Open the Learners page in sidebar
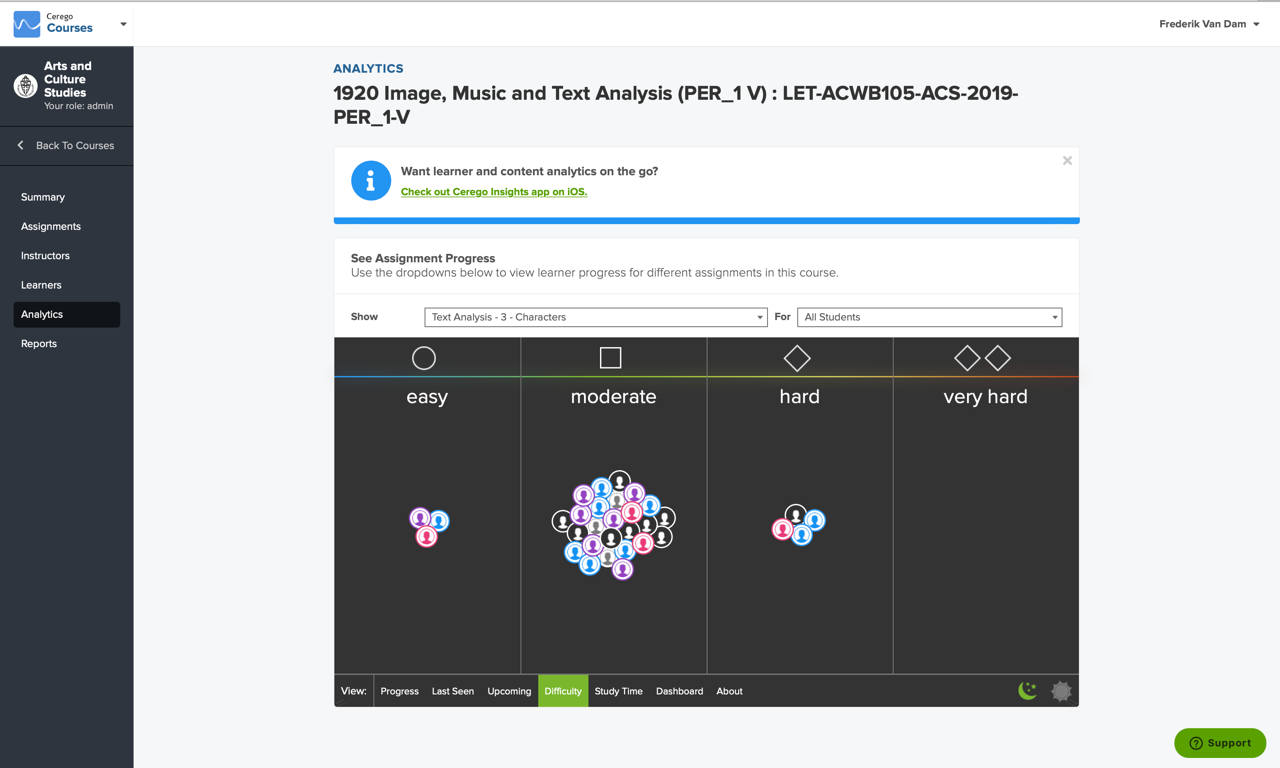Image resolution: width=1280 pixels, height=768 pixels. point(41,285)
